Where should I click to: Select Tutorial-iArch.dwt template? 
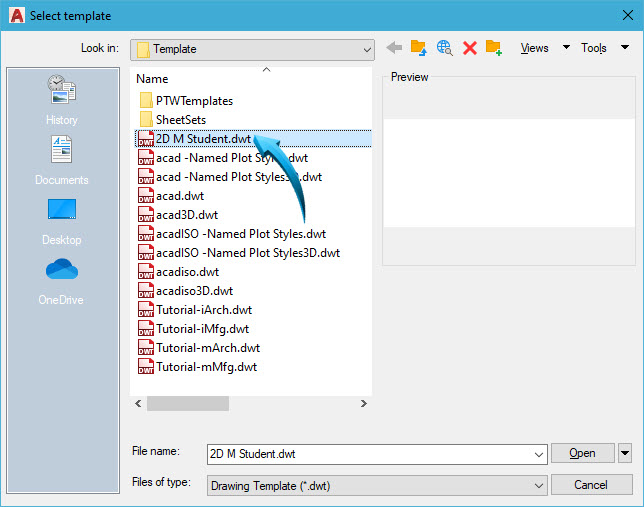[195, 310]
